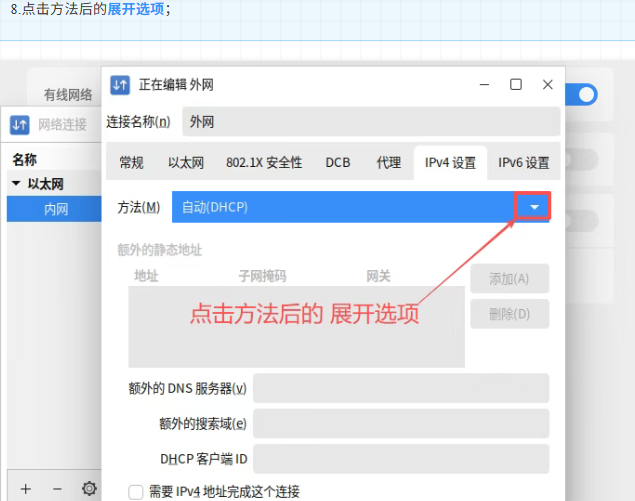Viewport: 635px width, 501px height.
Task: Click the 网络连接 window icon
Action: point(20,125)
